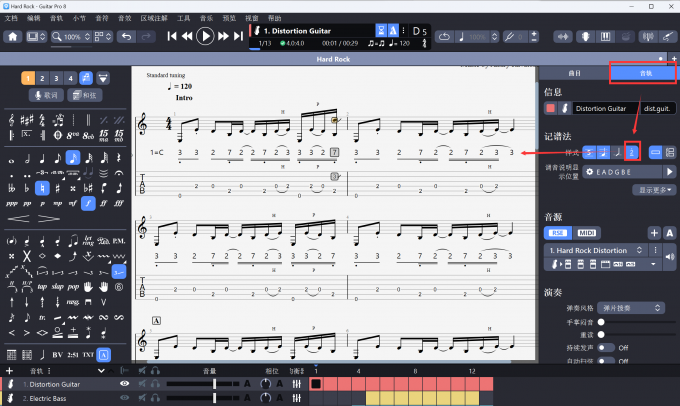Select voice 1 button in edit palette

coord(29,78)
